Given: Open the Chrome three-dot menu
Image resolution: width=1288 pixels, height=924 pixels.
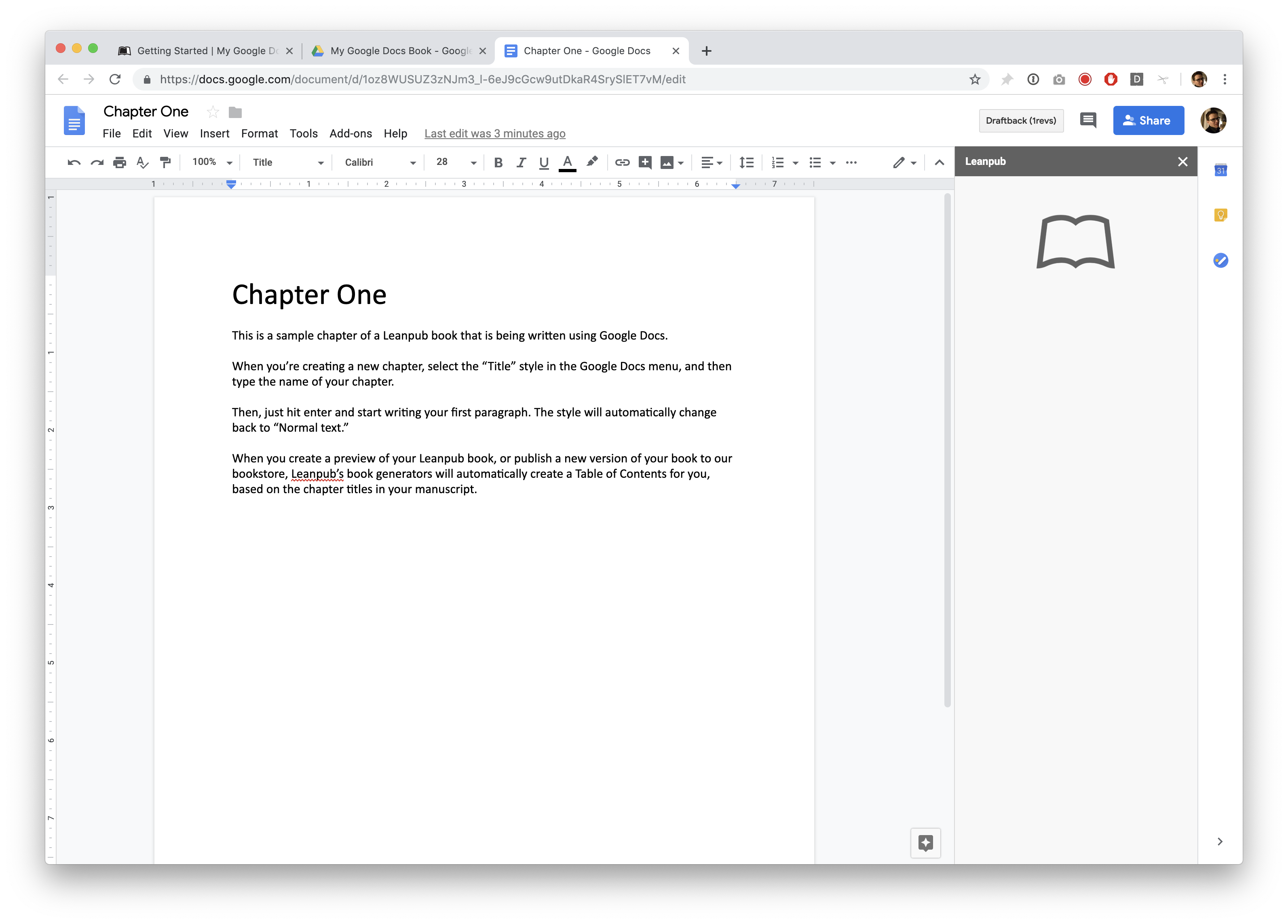Looking at the screenshot, I should (1225, 80).
